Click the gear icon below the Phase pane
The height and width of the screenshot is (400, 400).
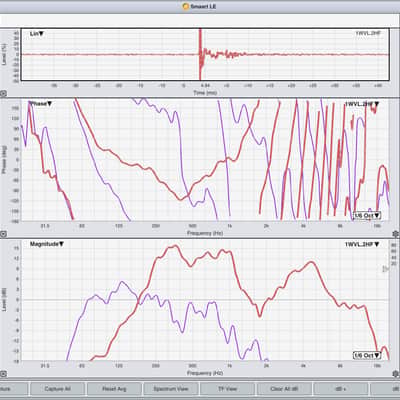coord(396,234)
